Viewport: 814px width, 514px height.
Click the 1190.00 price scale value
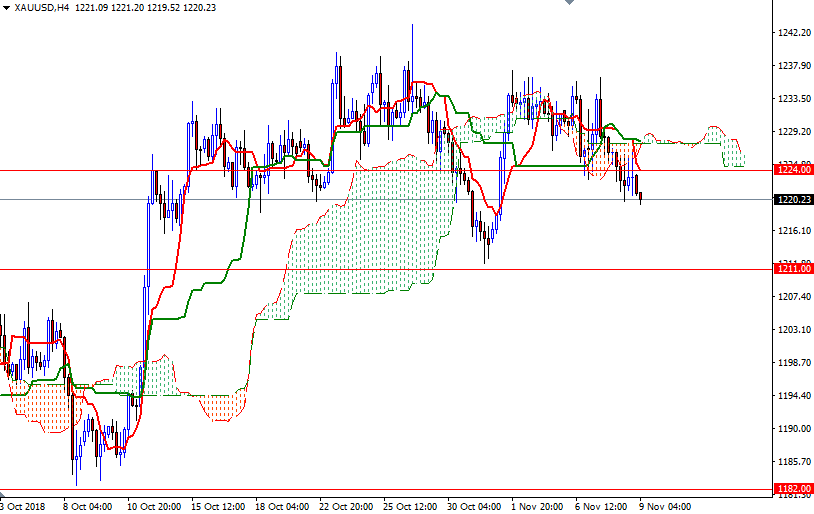[x=794, y=429]
